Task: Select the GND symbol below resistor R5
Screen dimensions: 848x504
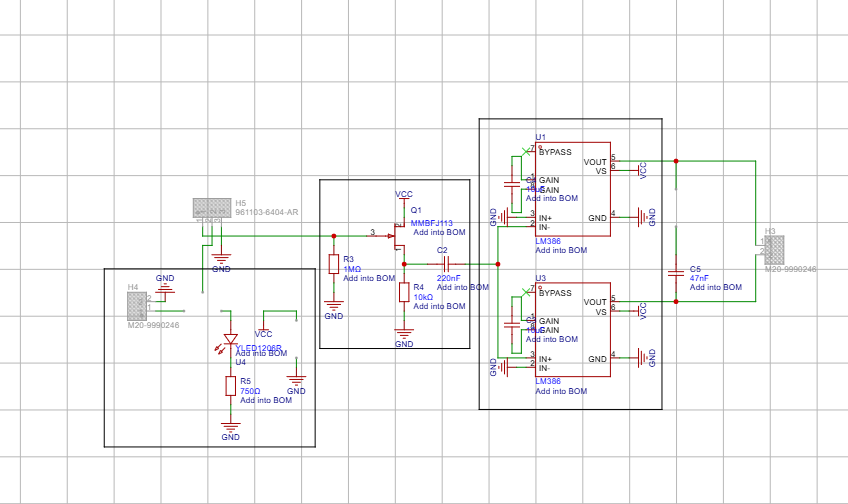Action: click(x=230, y=430)
